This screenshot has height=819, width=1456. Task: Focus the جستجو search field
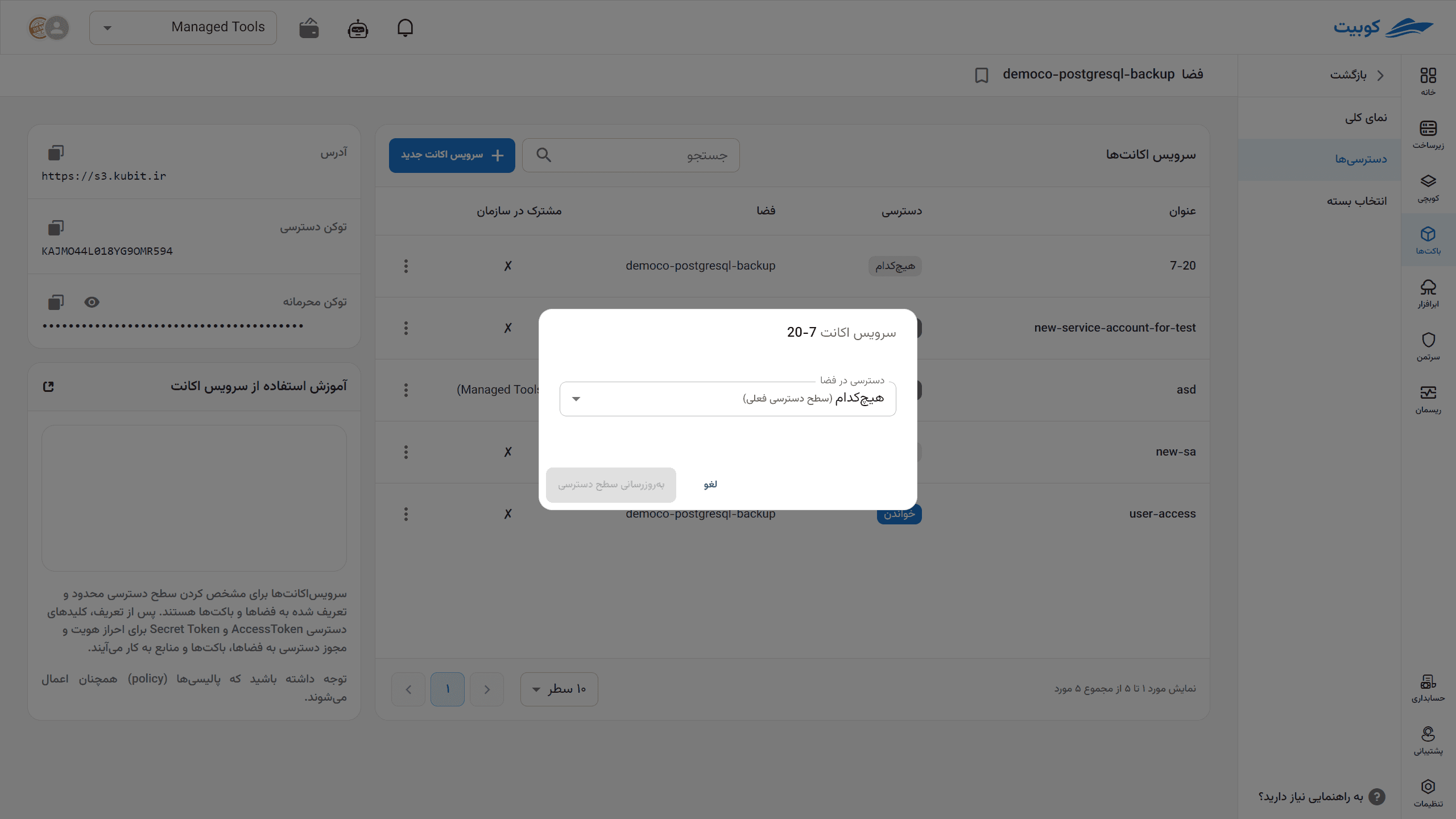[x=631, y=155]
